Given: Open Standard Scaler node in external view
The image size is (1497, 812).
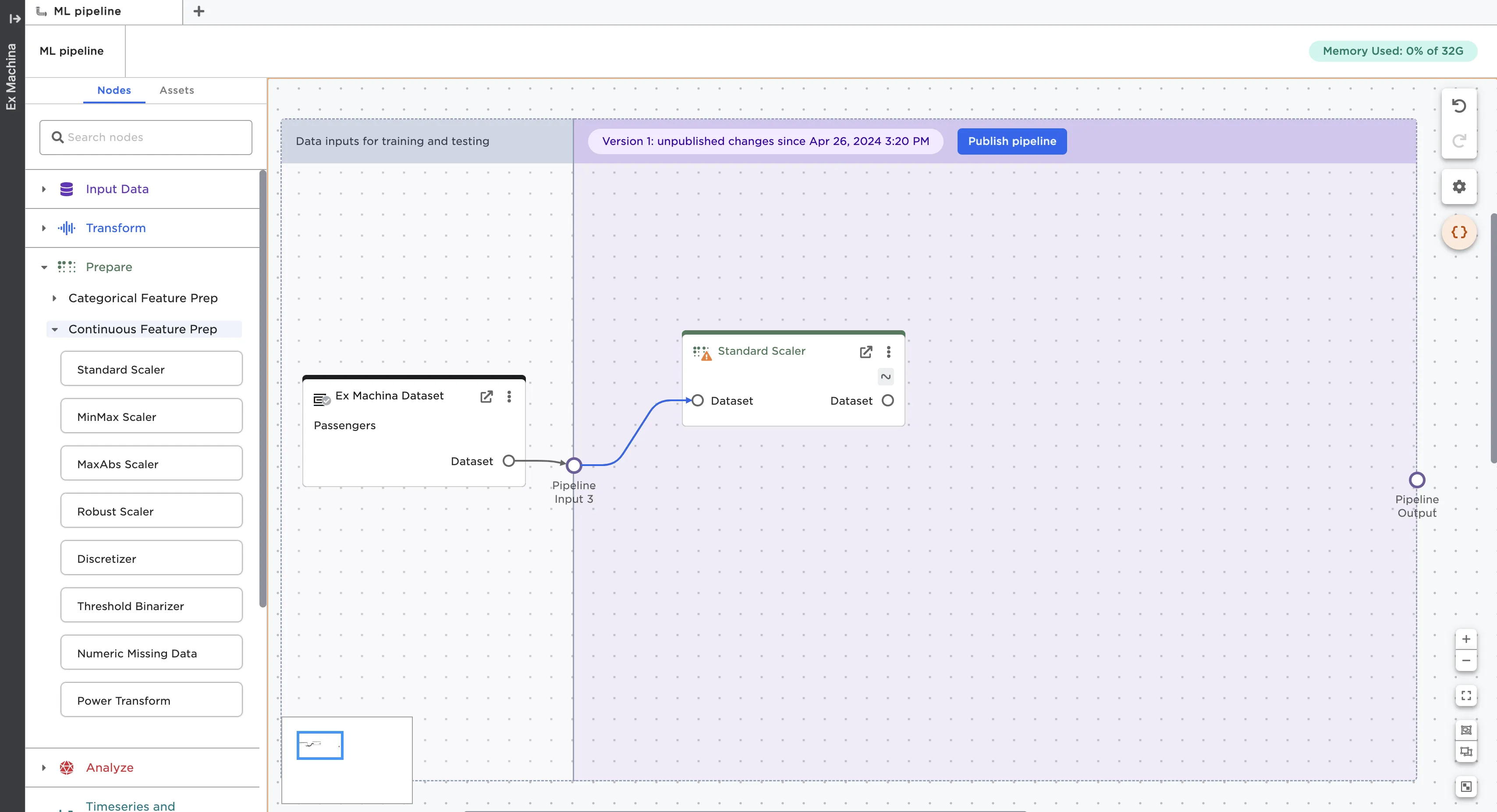Looking at the screenshot, I should click(x=866, y=352).
